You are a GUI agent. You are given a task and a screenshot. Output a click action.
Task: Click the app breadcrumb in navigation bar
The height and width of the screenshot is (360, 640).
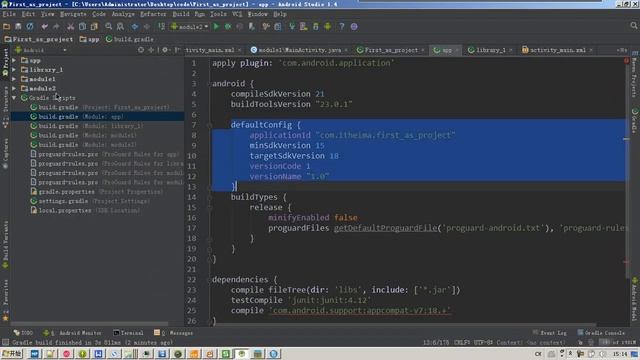[89, 39]
